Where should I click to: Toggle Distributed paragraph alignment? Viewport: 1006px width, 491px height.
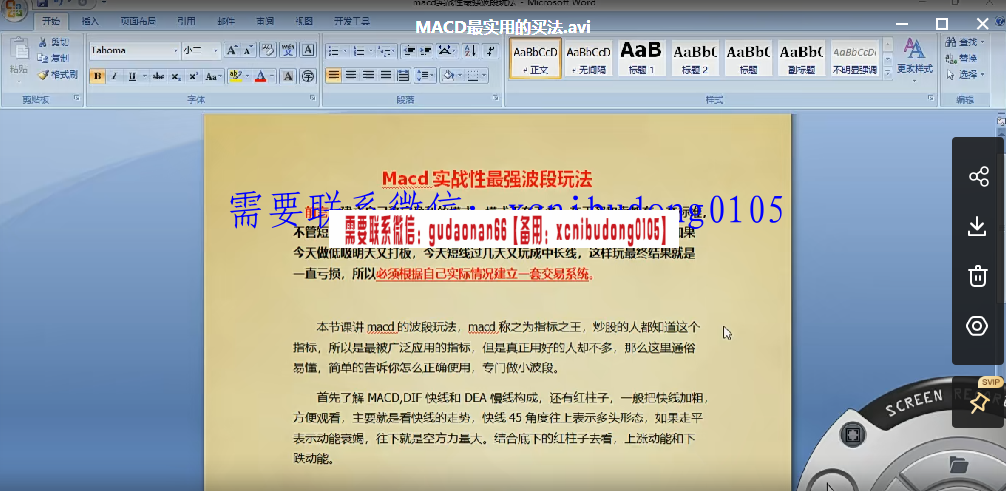(403, 76)
